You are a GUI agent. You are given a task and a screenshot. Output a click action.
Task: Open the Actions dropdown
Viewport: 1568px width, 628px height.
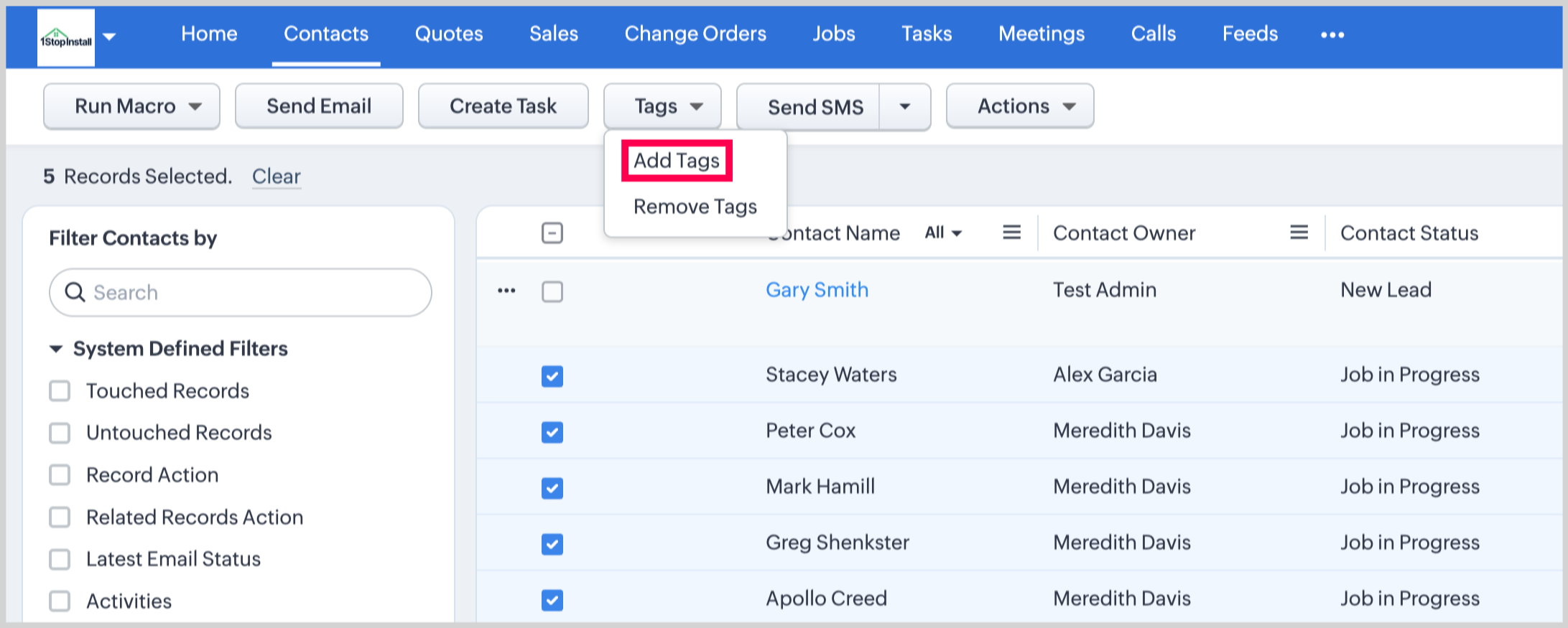click(x=1019, y=106)
